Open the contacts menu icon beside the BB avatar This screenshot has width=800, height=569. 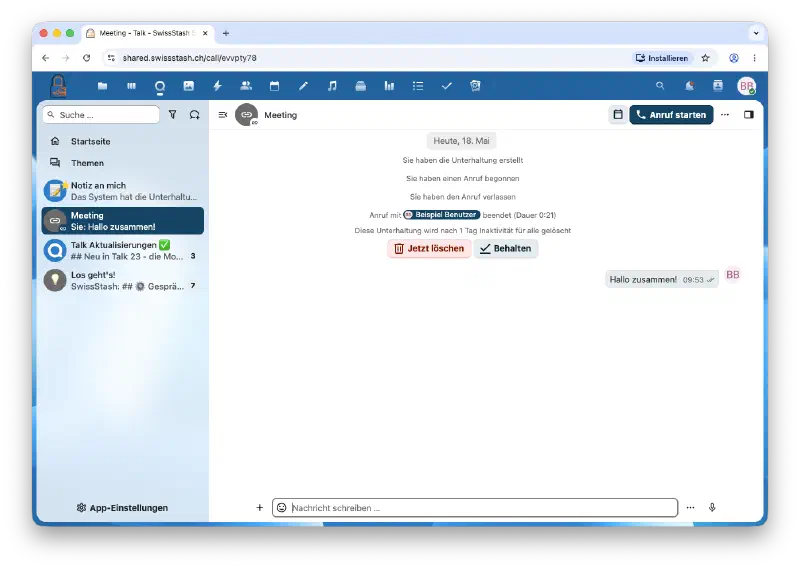coord(718,86)
